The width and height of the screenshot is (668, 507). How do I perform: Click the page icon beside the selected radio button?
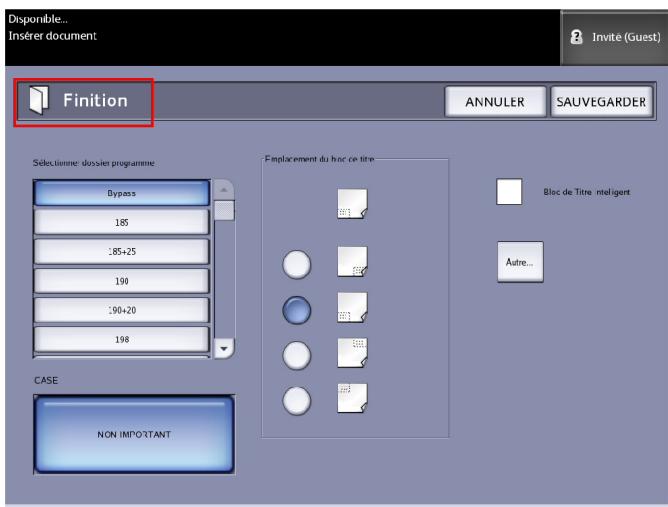352,308
